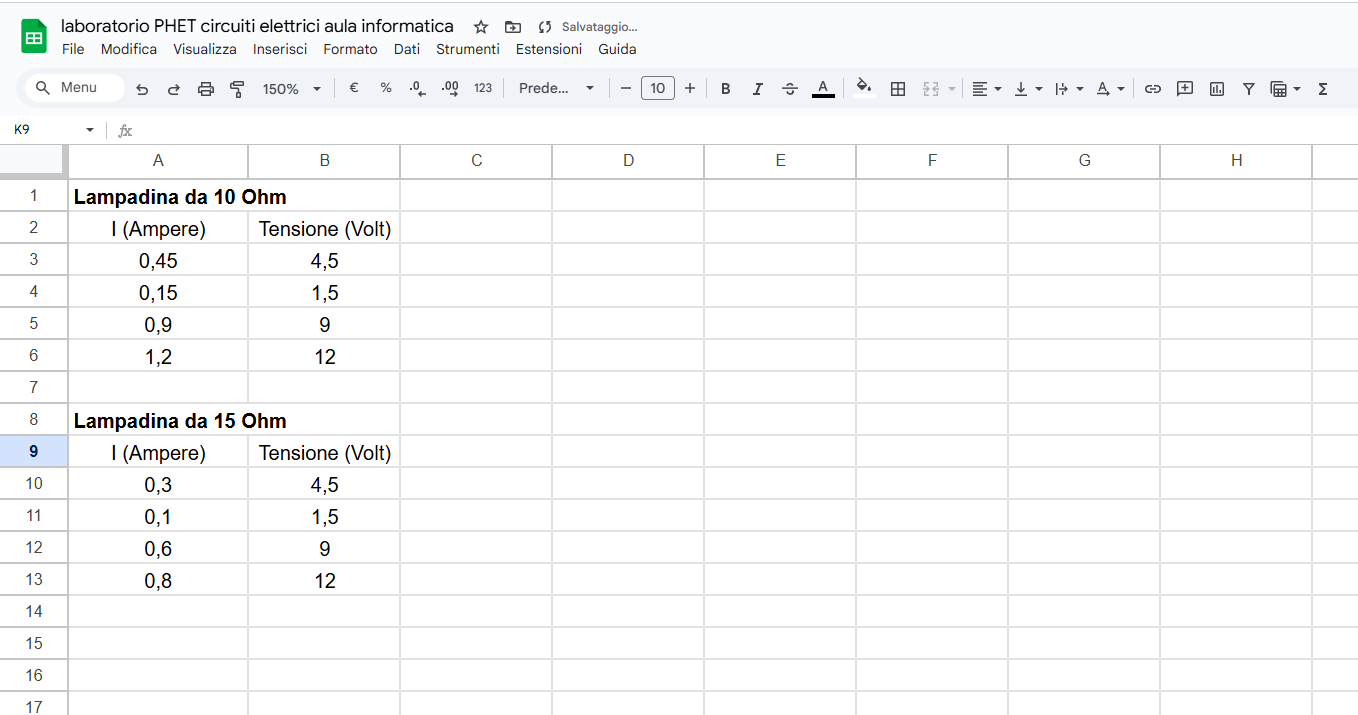The width and height of the screenshot is (1358, 715).
Task: Select the cell containing 0,45
Action: pos(158,260)
